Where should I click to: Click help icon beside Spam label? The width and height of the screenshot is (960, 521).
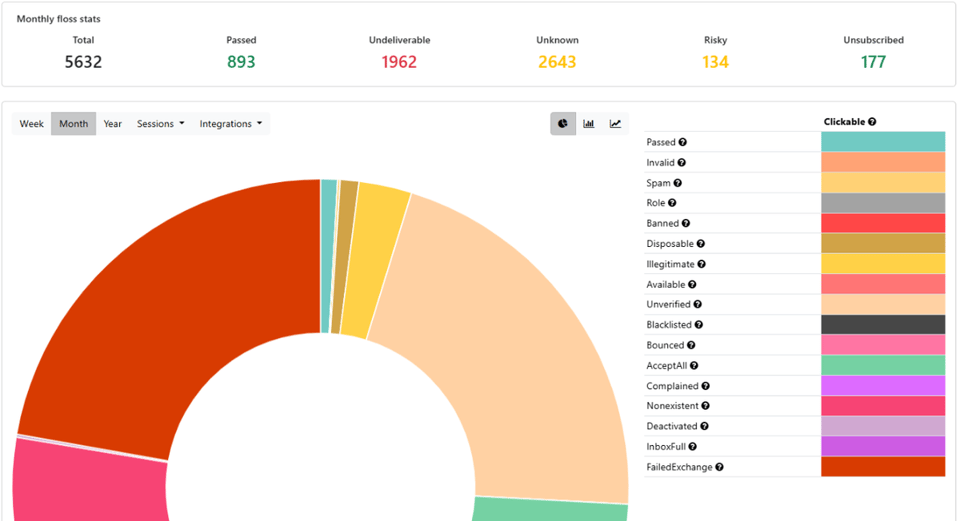pyautogui.click(x=678, y=183)
